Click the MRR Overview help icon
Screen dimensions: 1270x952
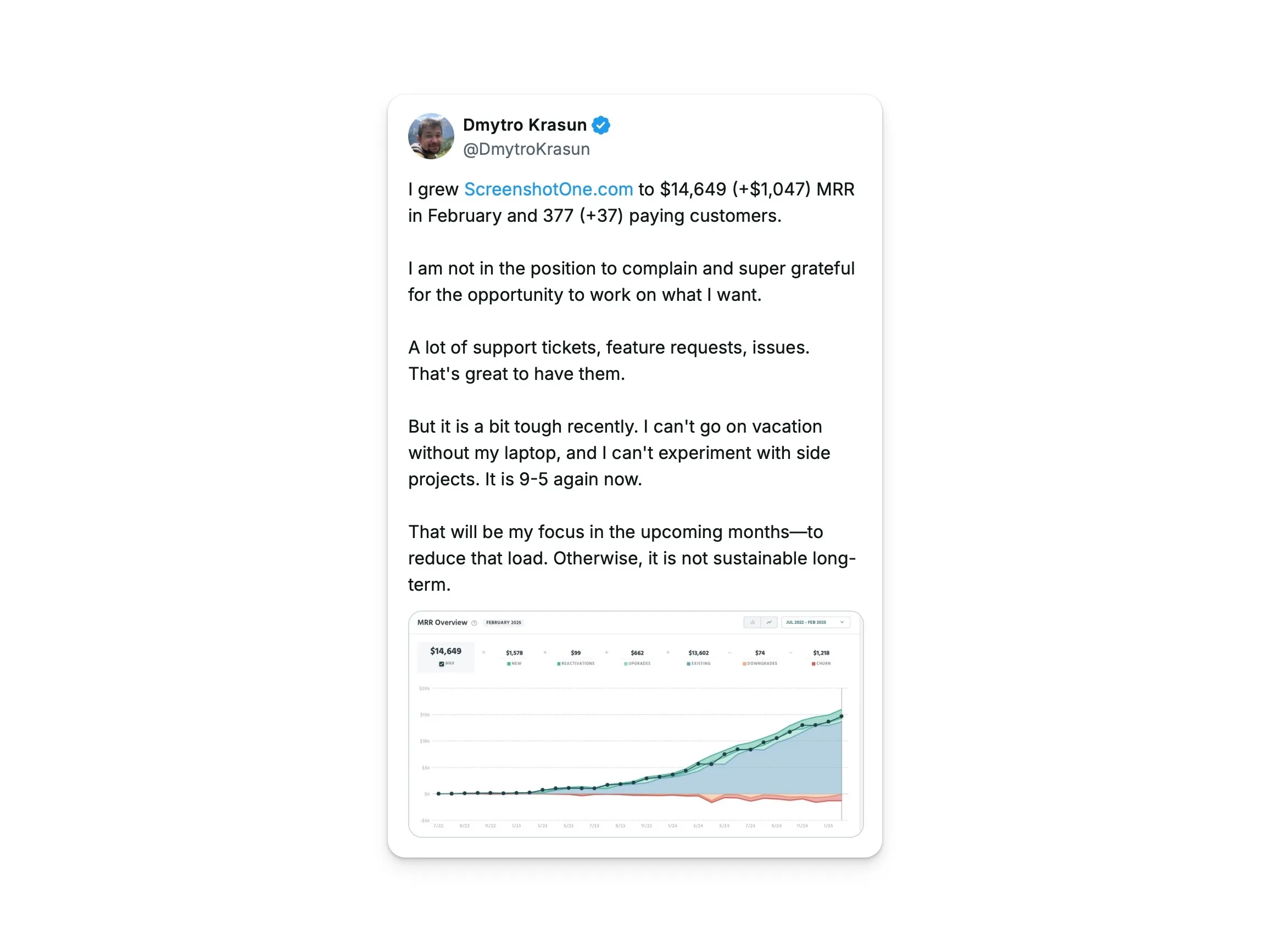pos(474,623)
